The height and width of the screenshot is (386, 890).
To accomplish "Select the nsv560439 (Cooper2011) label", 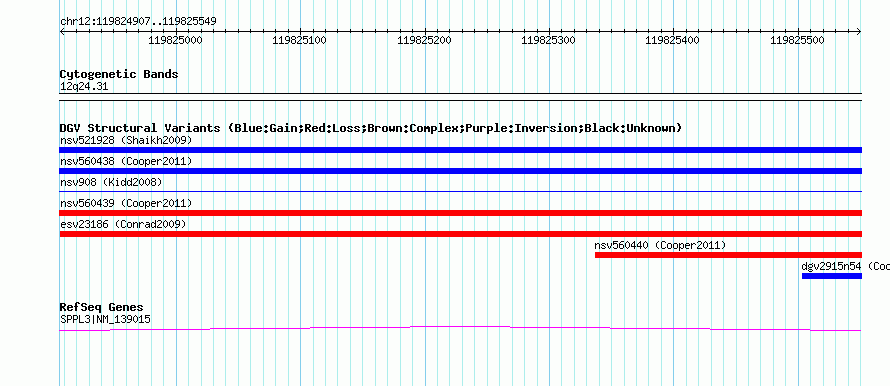I will click(x=126, y=203).
